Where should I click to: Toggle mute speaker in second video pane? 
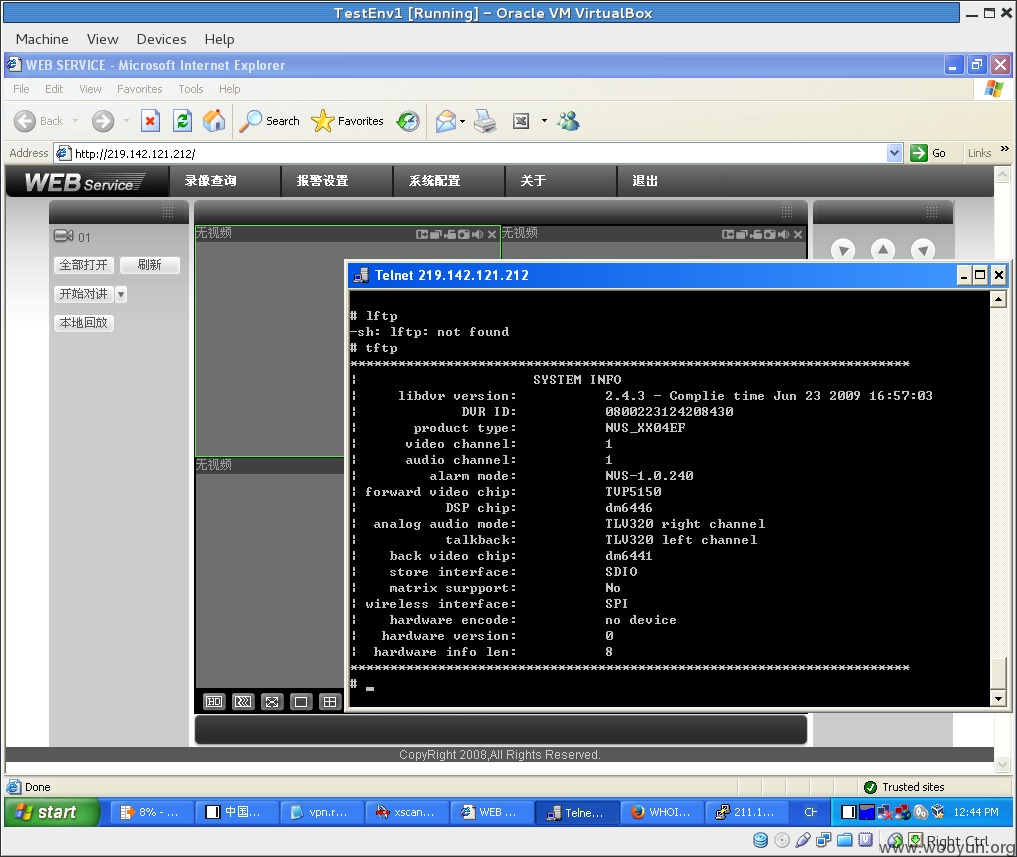[784, 234]
